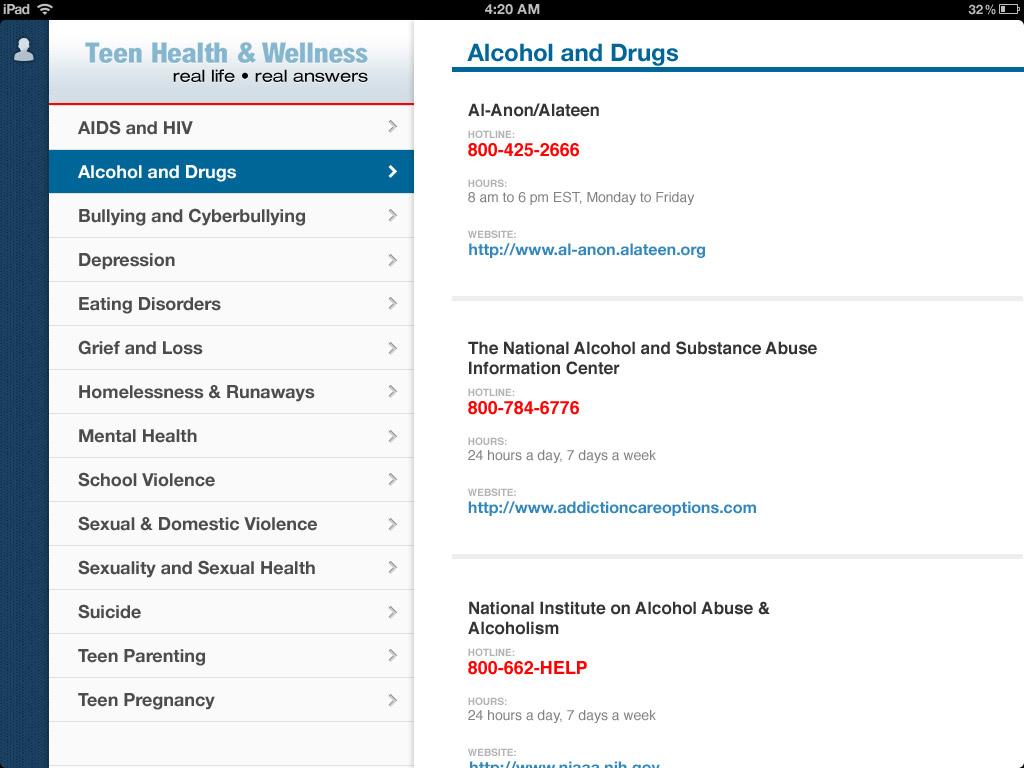Open the niaaa.nih.gov website link
This screenshot has width=1024, height=768.
click(x=564, y=763)
